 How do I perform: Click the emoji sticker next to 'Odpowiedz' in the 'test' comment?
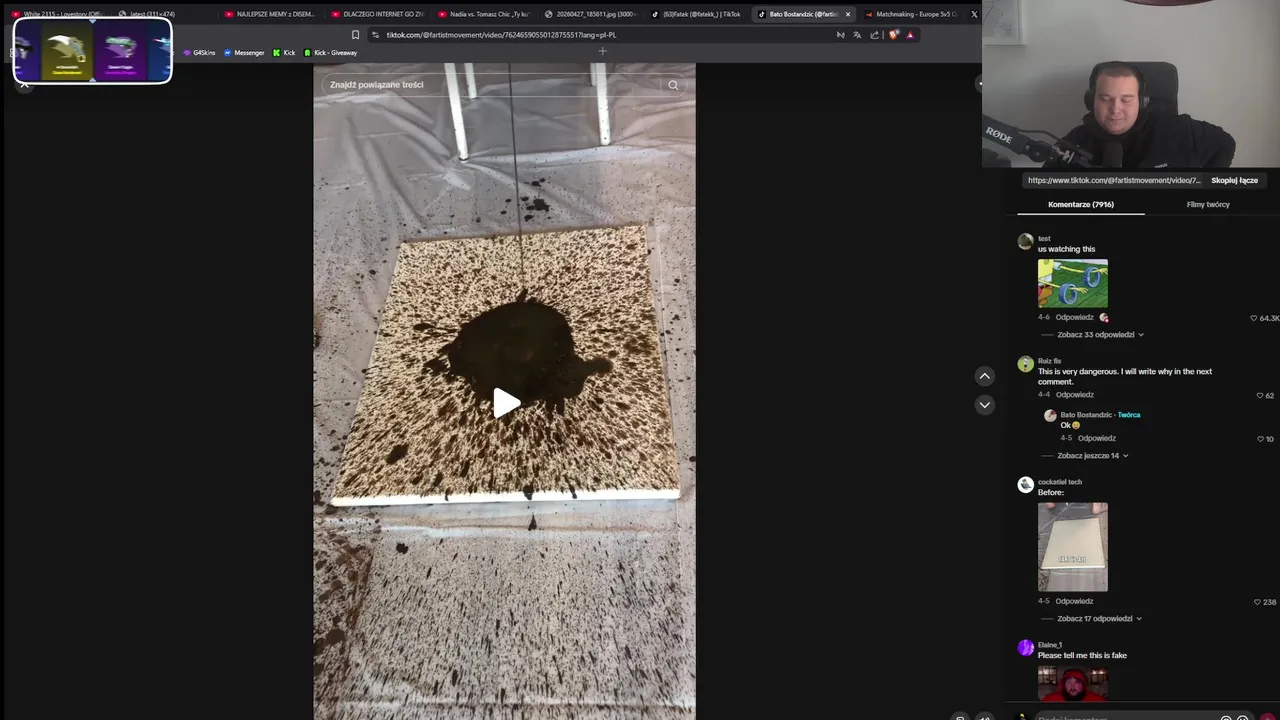point(1104,317)
